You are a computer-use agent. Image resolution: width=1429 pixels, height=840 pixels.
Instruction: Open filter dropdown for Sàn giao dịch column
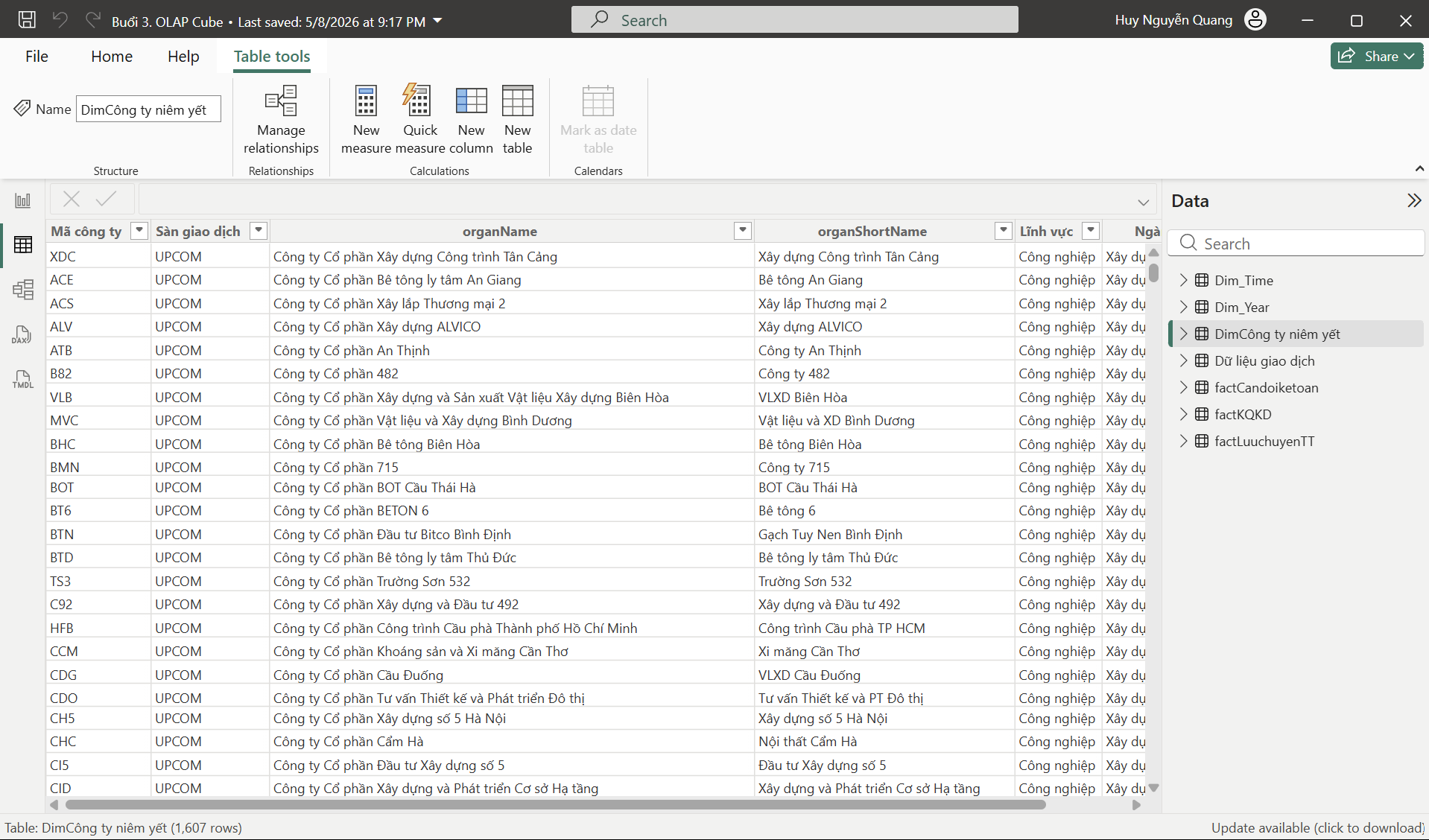tap(259, 231)
